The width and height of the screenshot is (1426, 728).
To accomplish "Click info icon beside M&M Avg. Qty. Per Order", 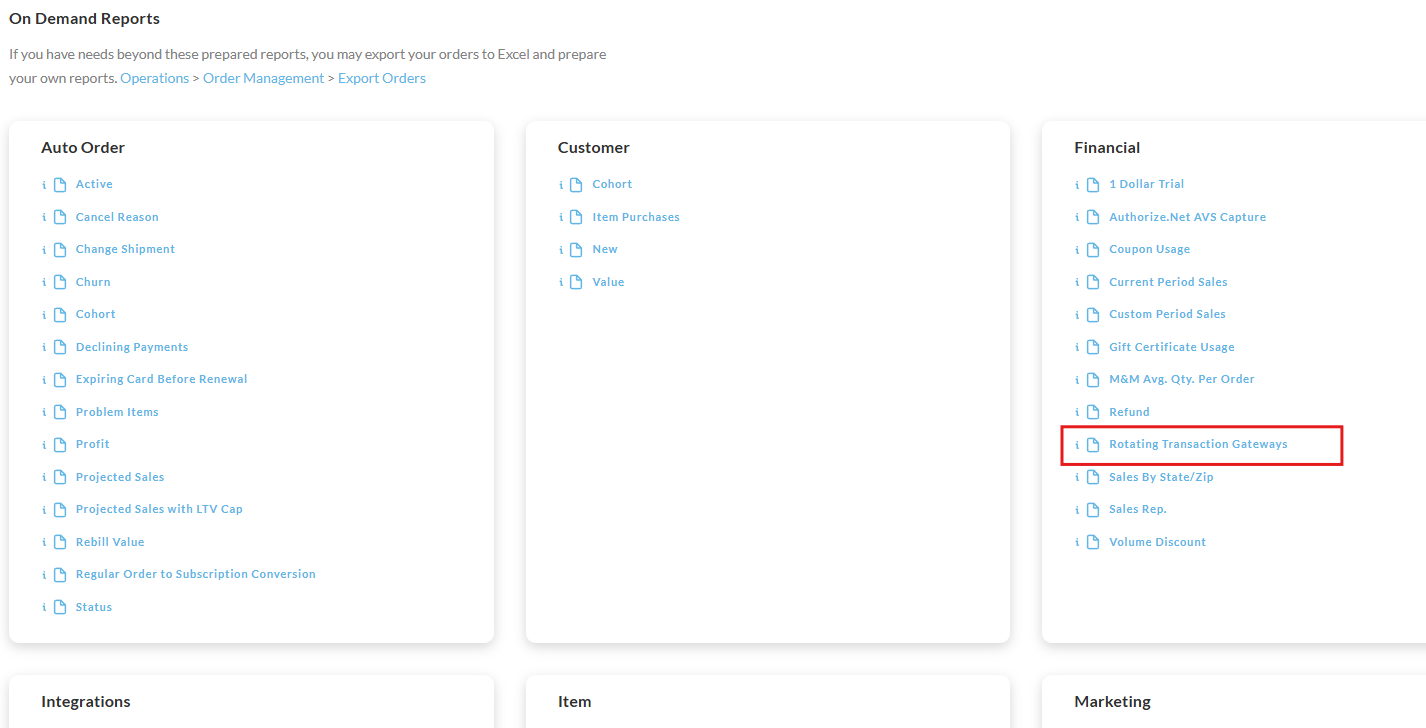I will [1077, 380].
